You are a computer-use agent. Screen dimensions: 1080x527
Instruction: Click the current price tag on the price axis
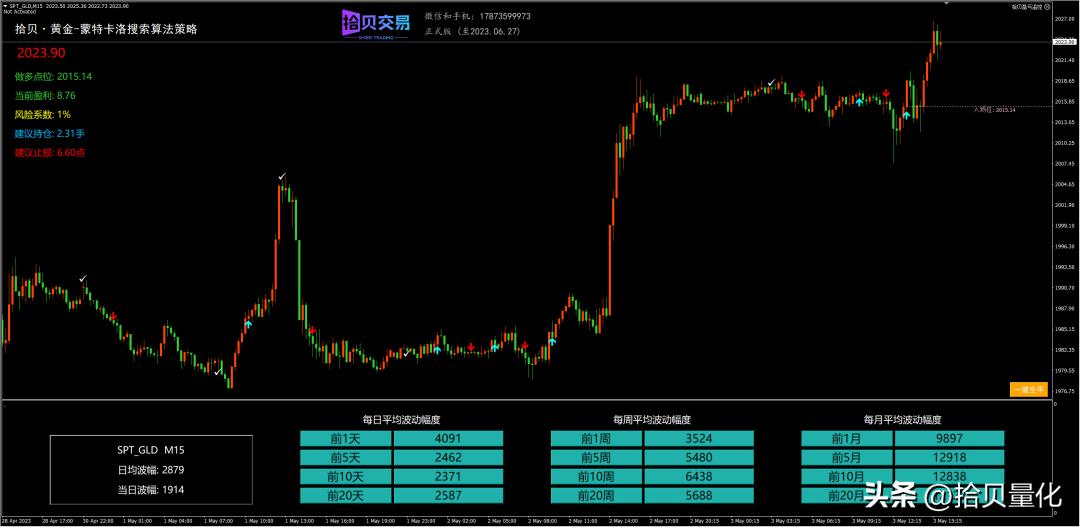point(1065,42)
